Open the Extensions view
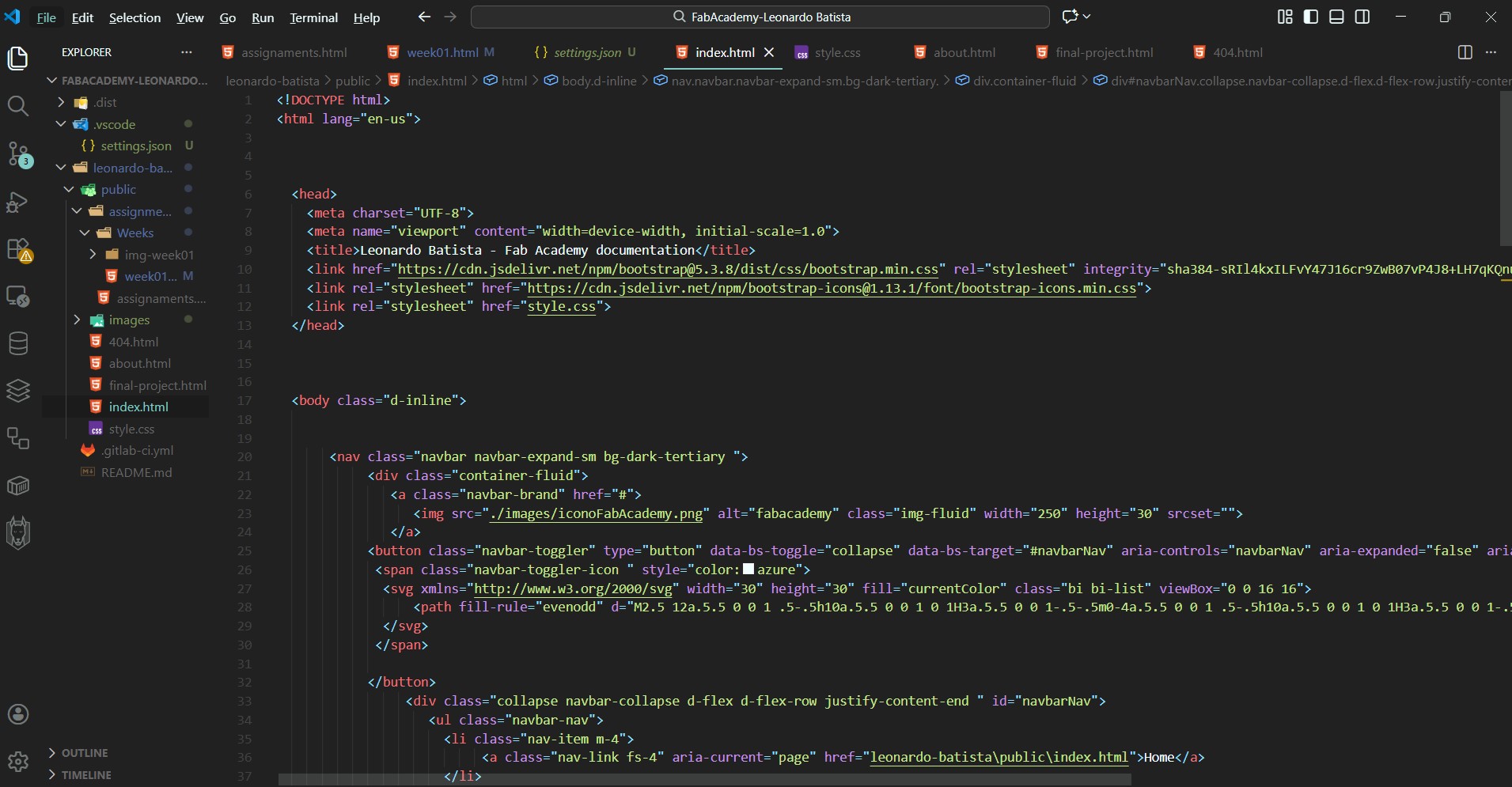This screenshot has width=1512, height=787. coord(17,250)
